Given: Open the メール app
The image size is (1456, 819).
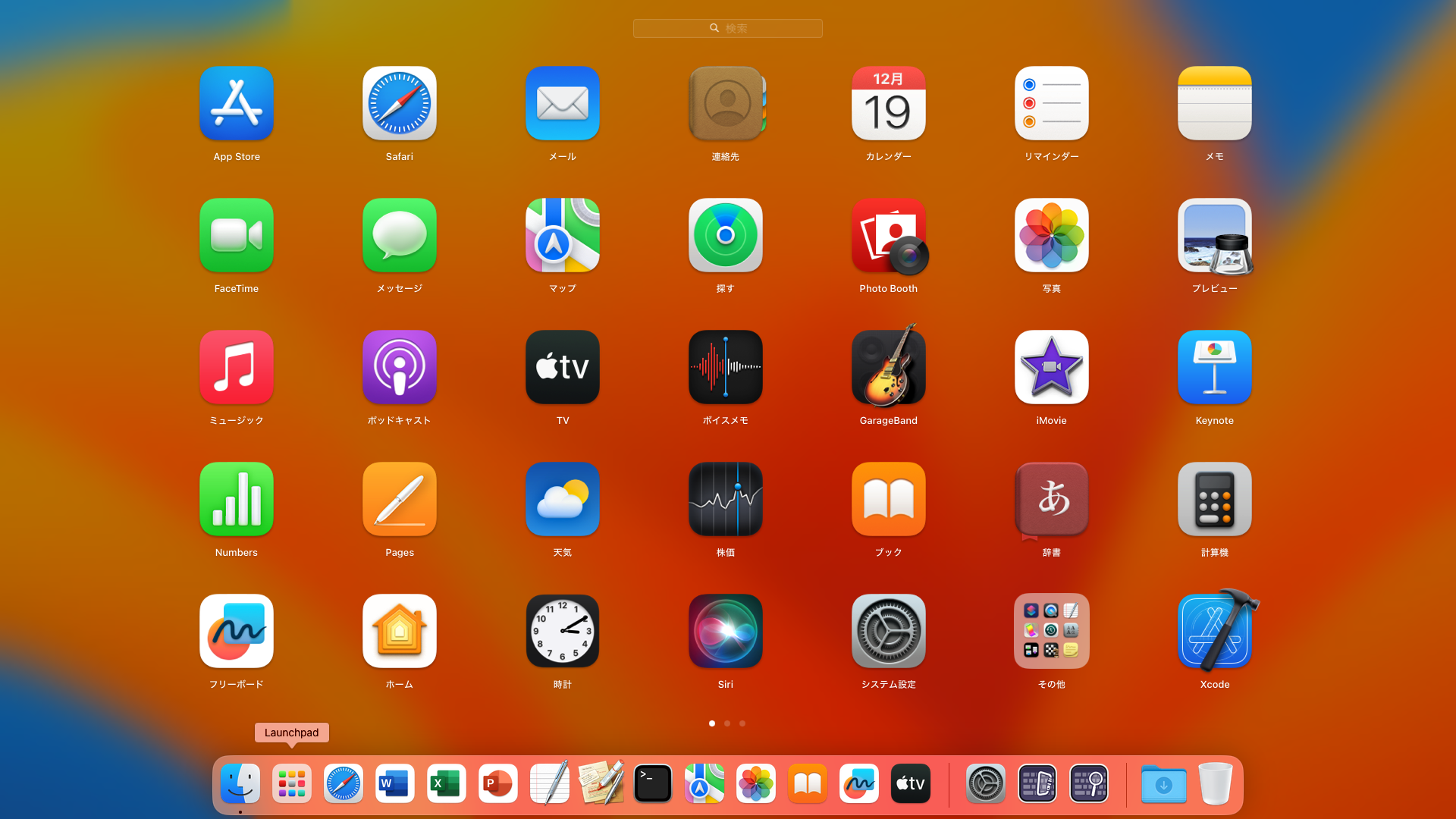Looking at the screenshot, I should coord(563,103).
